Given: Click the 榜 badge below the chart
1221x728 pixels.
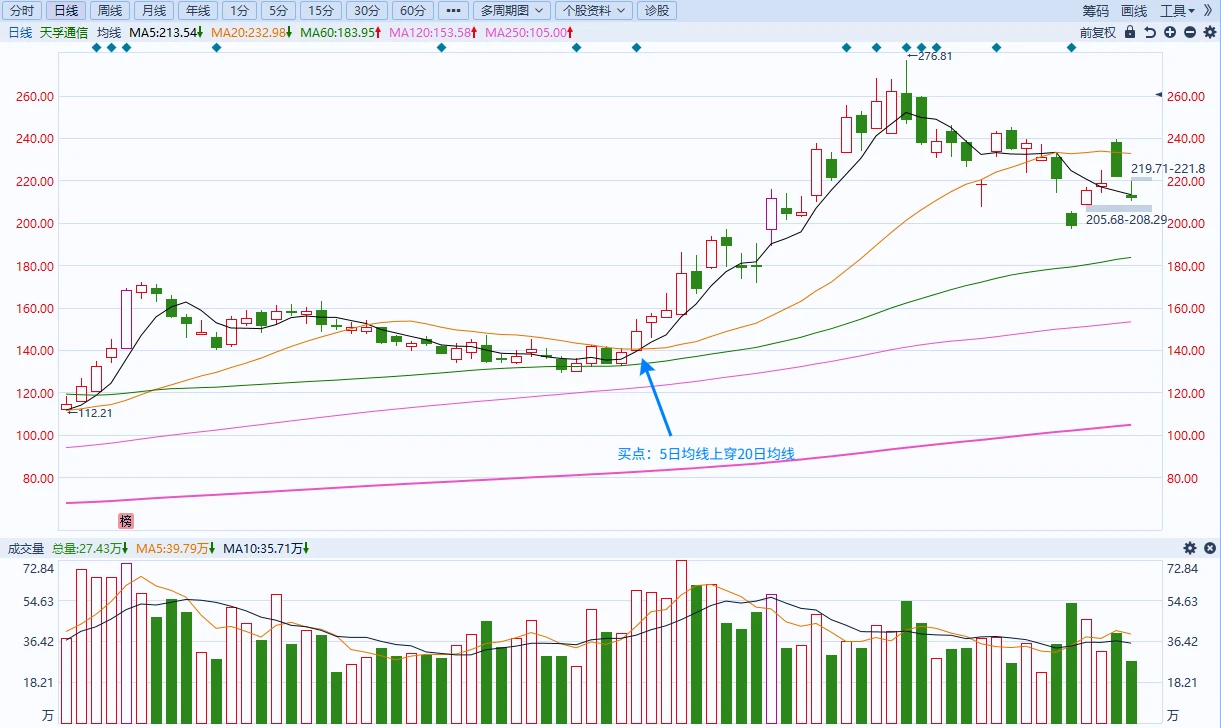Looking at the screenshot, I should click(125, 521).
